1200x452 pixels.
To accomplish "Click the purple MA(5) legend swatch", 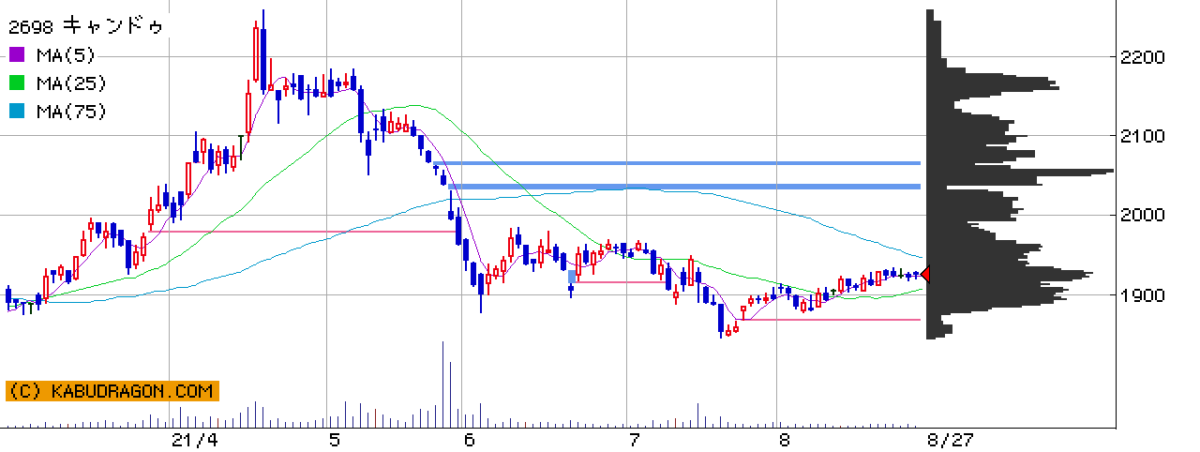I will click(x=17, y=54).
